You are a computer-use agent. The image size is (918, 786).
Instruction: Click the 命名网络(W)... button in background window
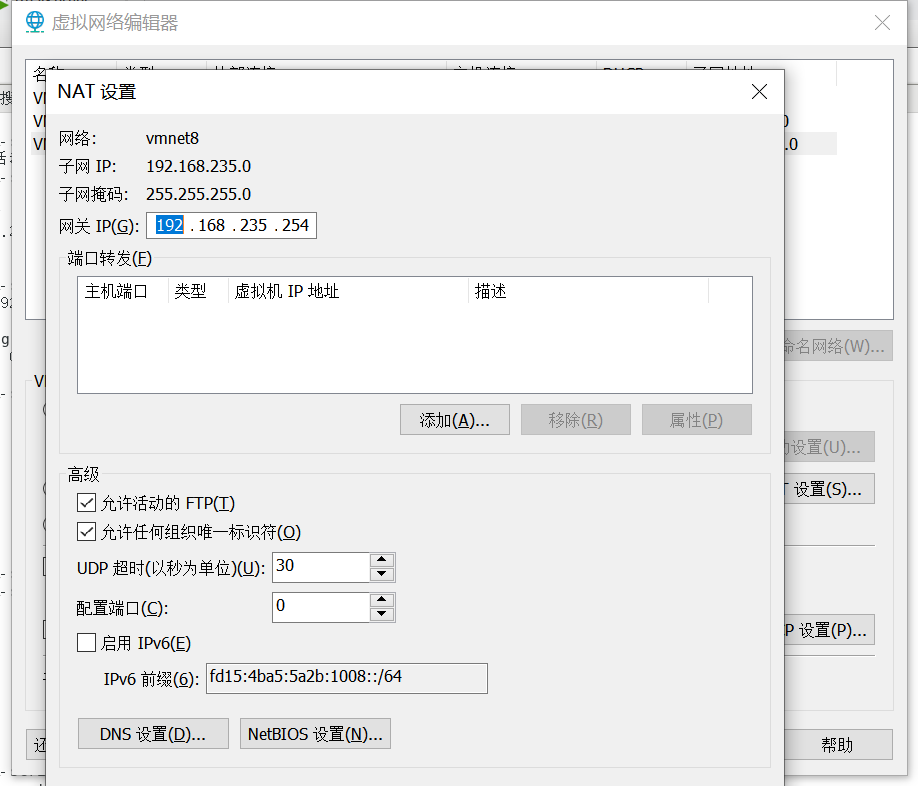[838, 346]
